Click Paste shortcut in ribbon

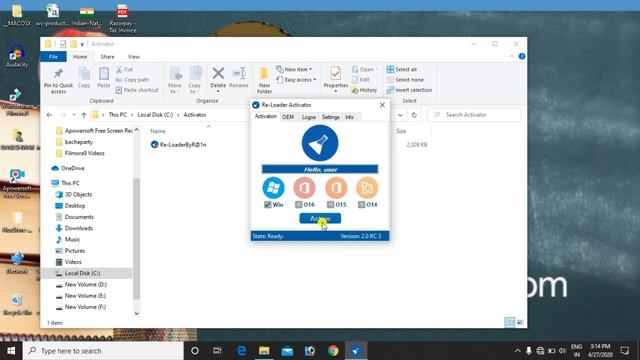pos(137,90)
